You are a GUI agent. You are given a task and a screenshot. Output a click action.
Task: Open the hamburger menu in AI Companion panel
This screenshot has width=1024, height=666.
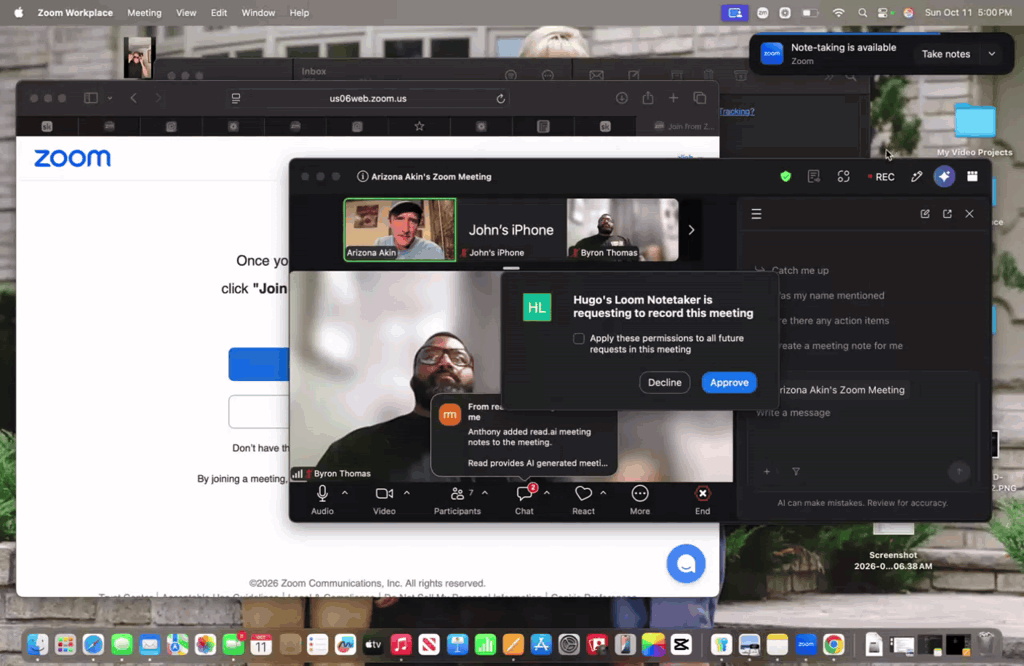pos(756,214)
